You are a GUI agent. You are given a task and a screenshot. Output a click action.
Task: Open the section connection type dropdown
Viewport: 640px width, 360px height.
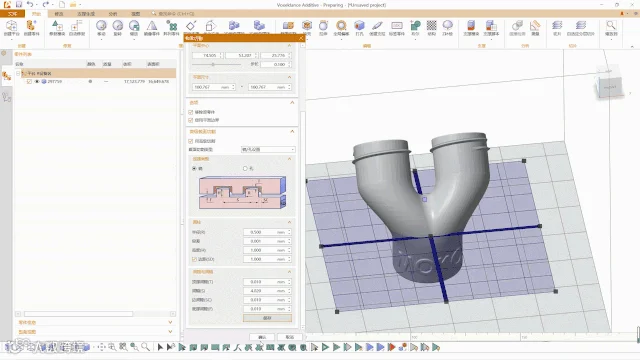(268, 149)
